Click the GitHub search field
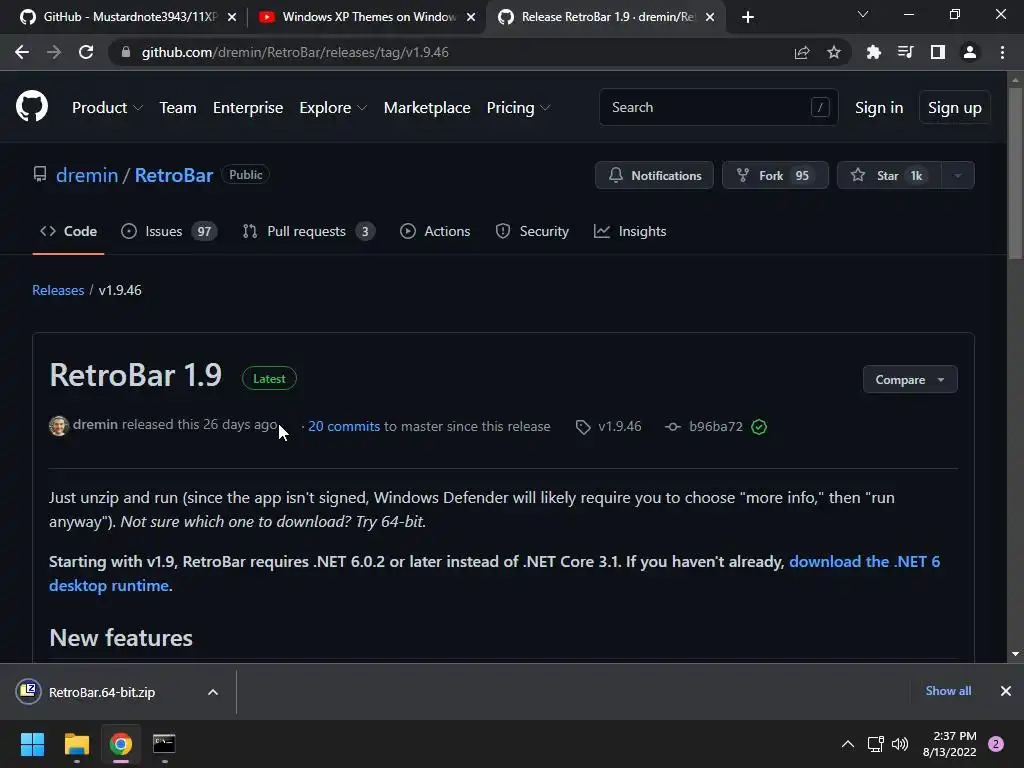The width and height of the screenshot is (1024, 768). coord(718,107)
